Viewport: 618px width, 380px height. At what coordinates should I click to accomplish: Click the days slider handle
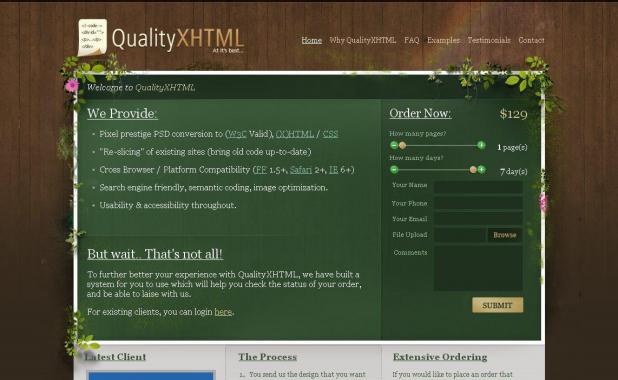point(473,170)
